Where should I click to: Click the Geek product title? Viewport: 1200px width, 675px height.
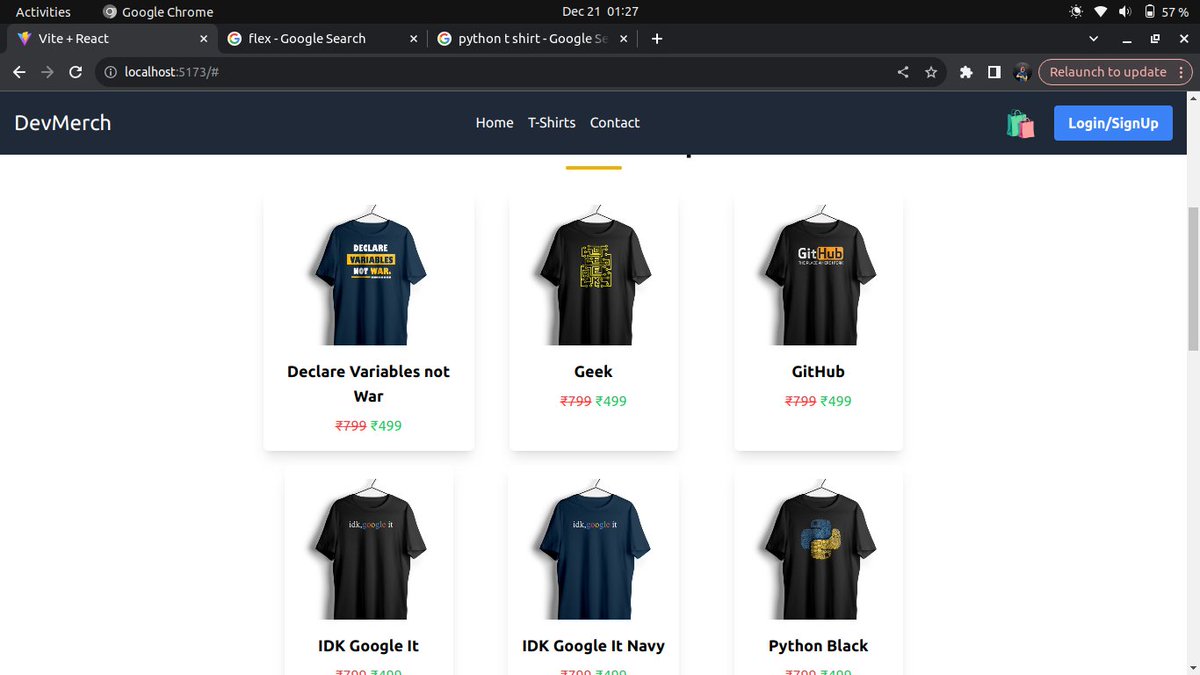click(x=593, y=372)
